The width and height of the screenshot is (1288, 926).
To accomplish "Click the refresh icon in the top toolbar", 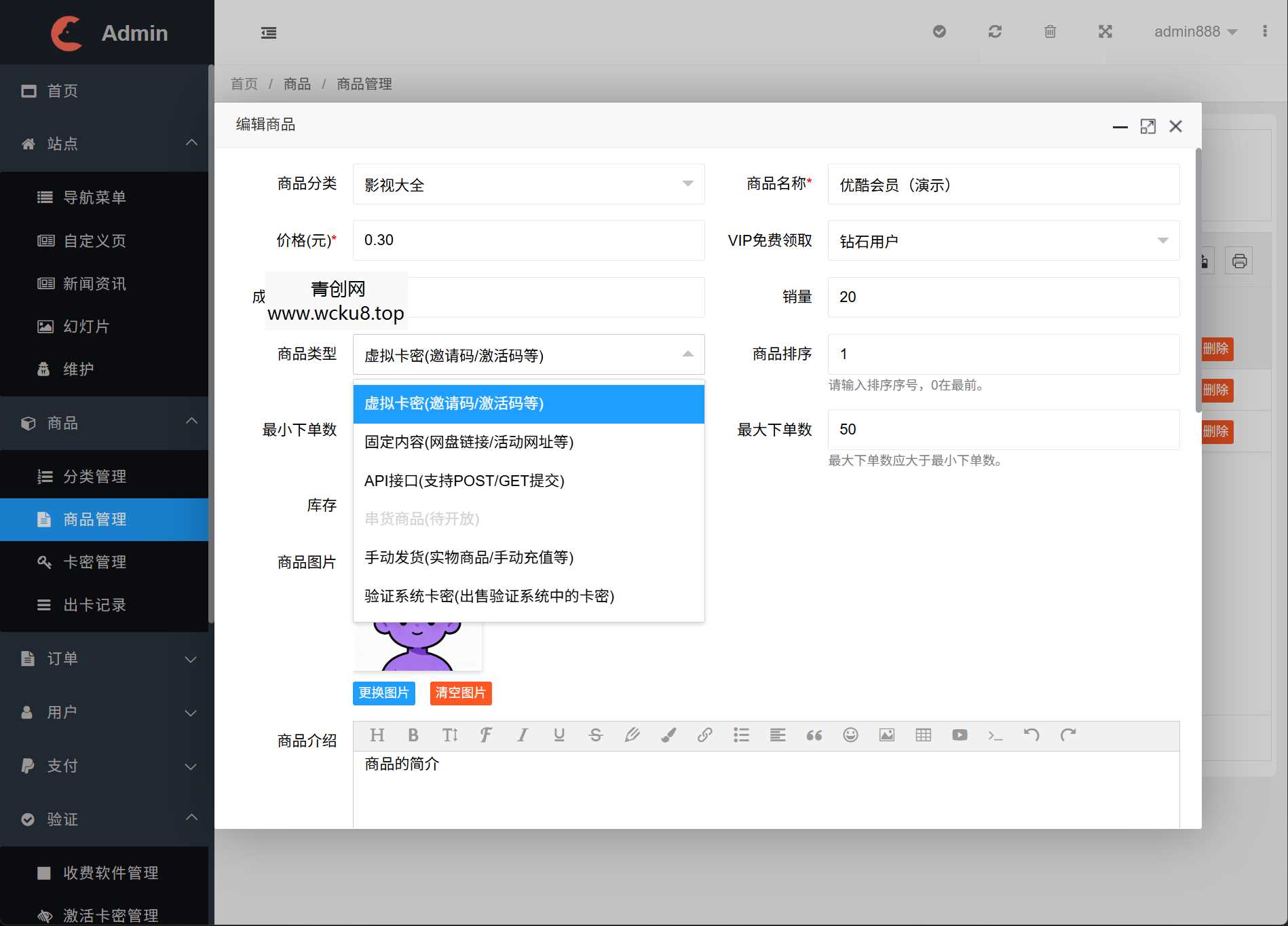I will (995, 31).
